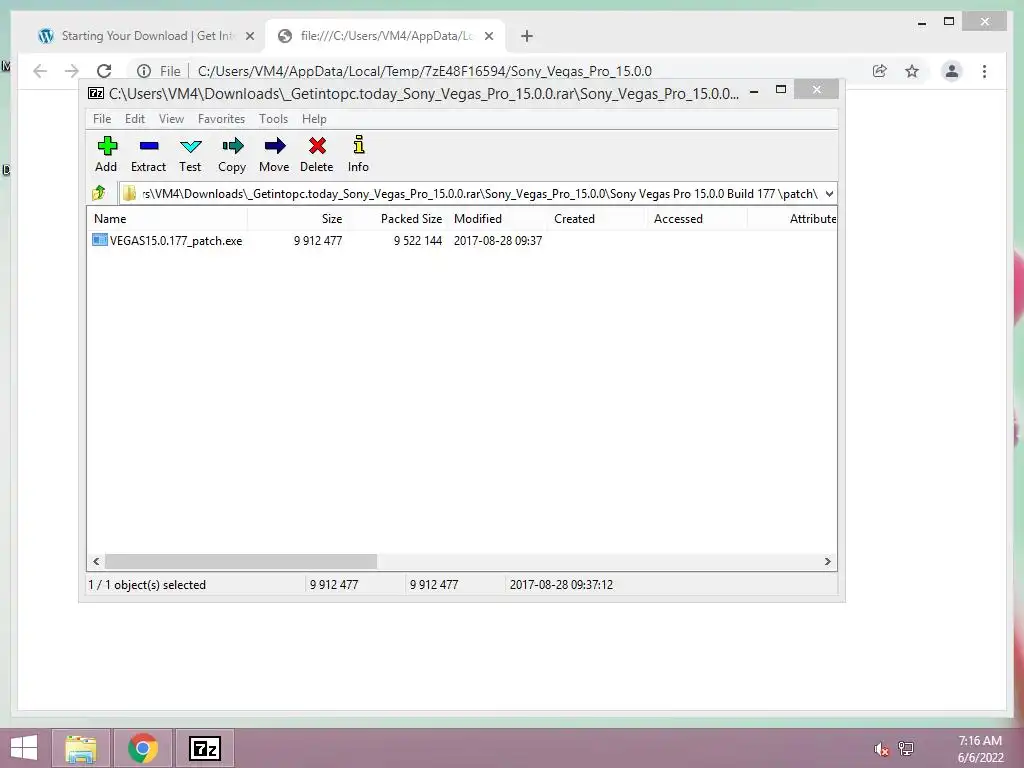Click the VEGAS15.0.177_patch.exe file icon
The height and width of the screenshot is (768, 1024).
(99, 240)
